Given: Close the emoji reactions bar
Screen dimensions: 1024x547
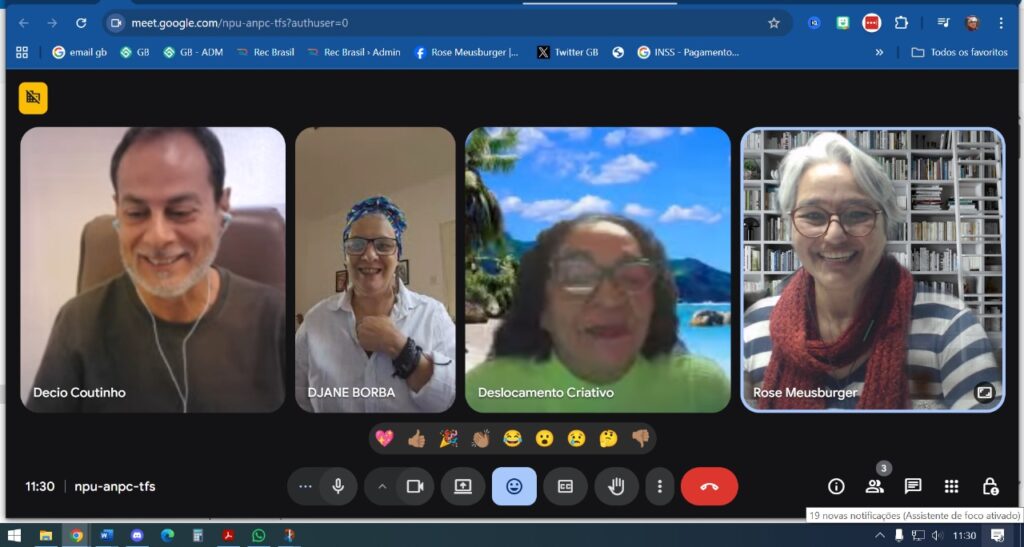Looking at the screenshot, I should pyautogui.click(x=515, y=486).
